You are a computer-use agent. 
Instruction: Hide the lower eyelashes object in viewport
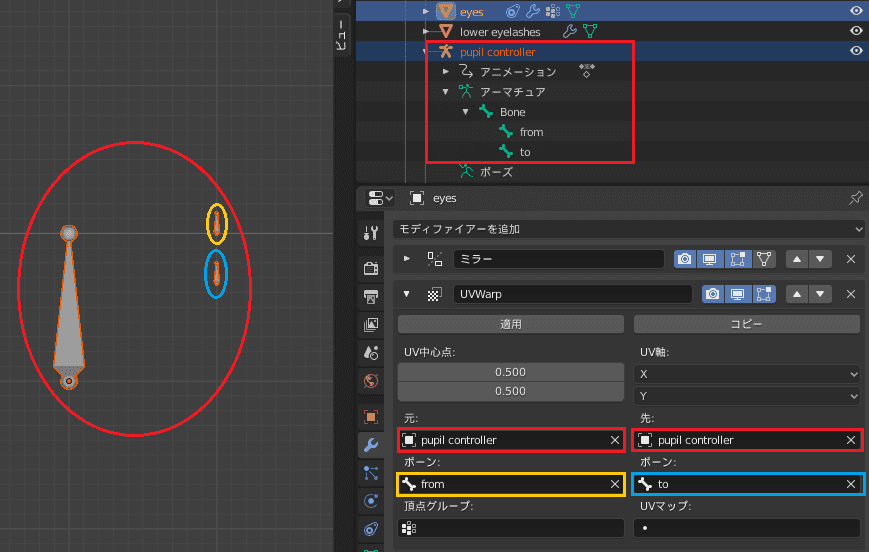pos(856,31)
